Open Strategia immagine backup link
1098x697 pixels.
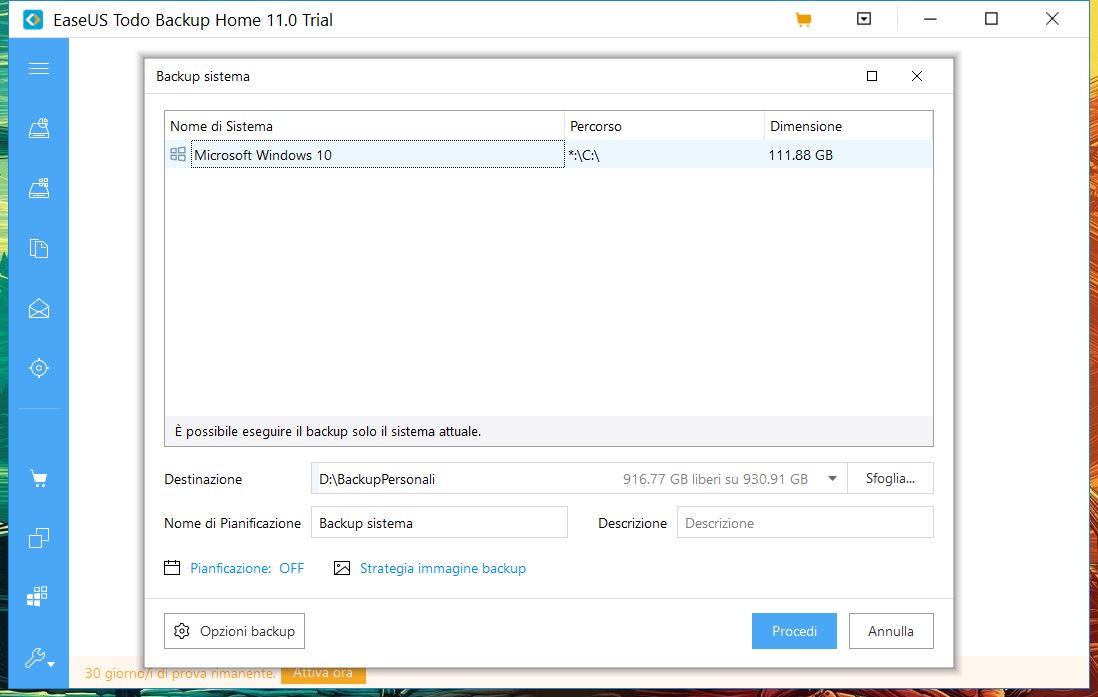coord(443,568)
